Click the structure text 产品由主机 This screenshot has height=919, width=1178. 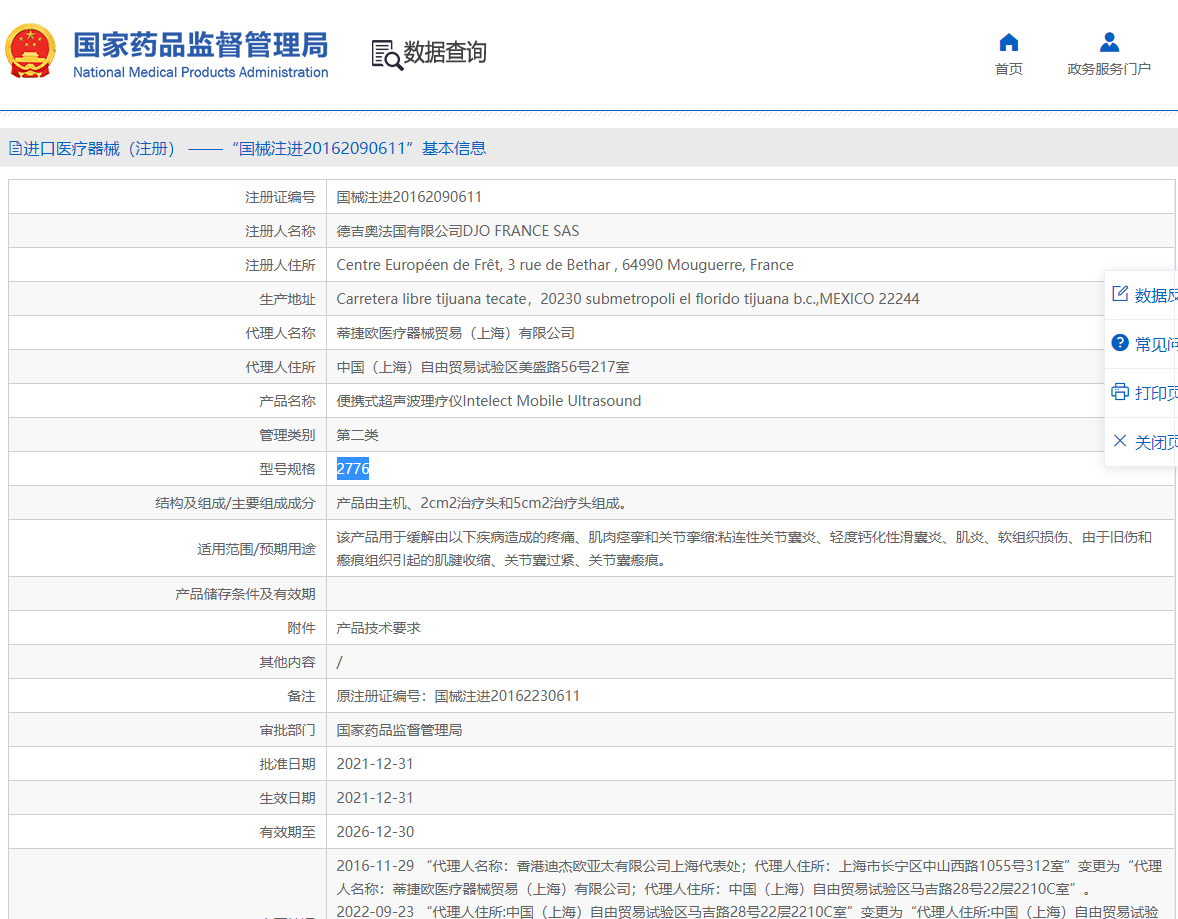(x=483, y=503)
